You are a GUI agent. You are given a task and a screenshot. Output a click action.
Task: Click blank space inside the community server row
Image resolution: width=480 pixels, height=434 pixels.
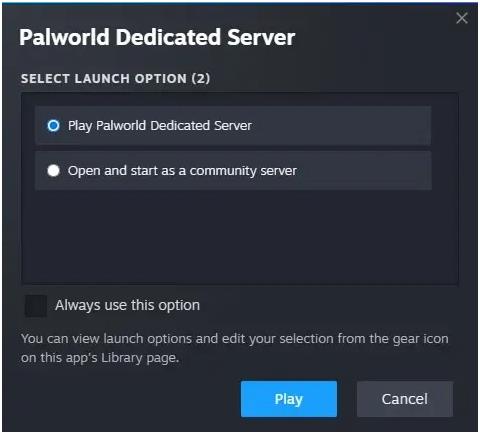[x=363, y=170]
